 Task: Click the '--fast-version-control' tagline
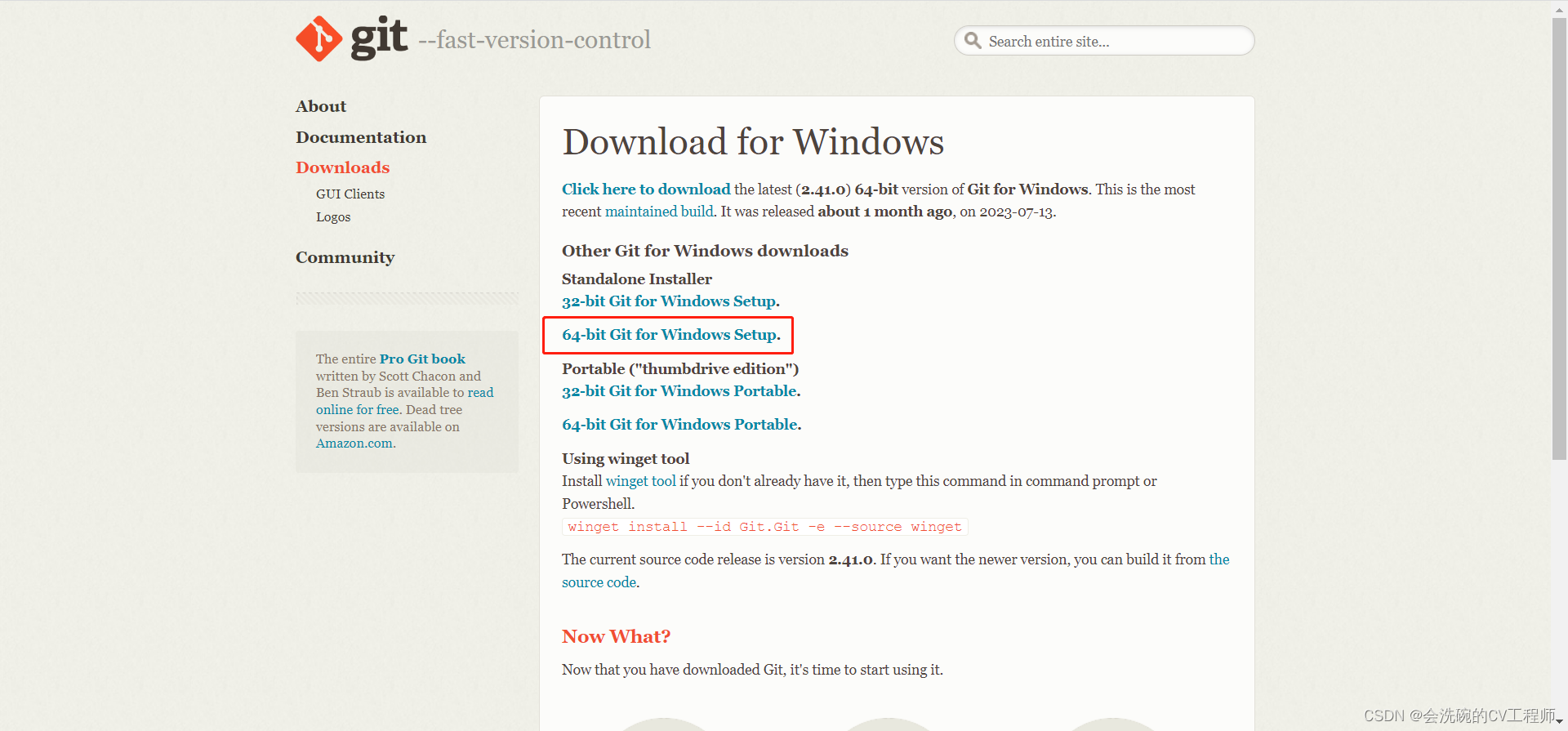(534, 40)
